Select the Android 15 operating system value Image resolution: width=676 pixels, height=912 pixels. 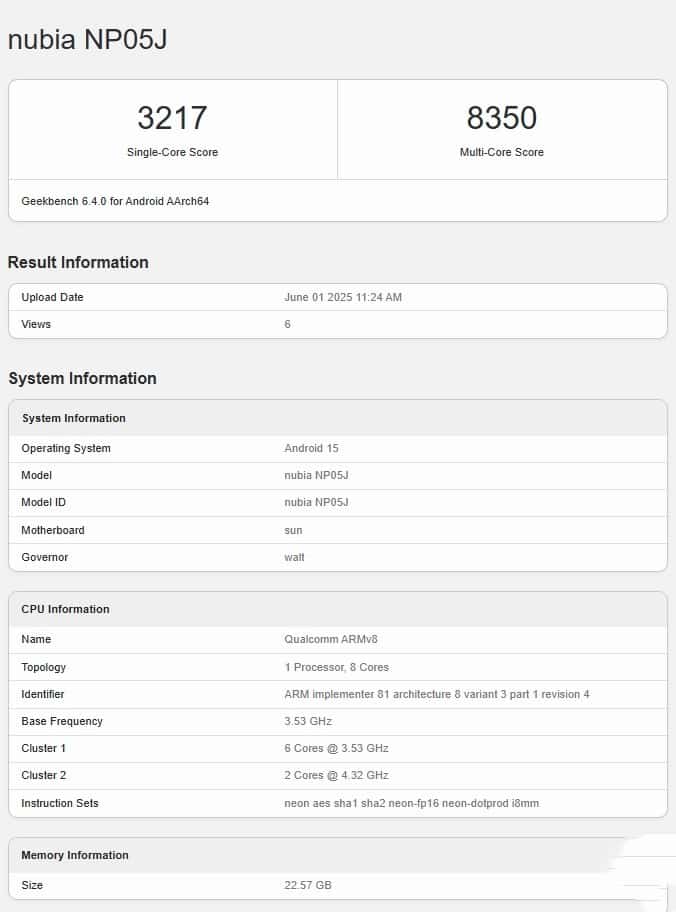pos(311,448)
